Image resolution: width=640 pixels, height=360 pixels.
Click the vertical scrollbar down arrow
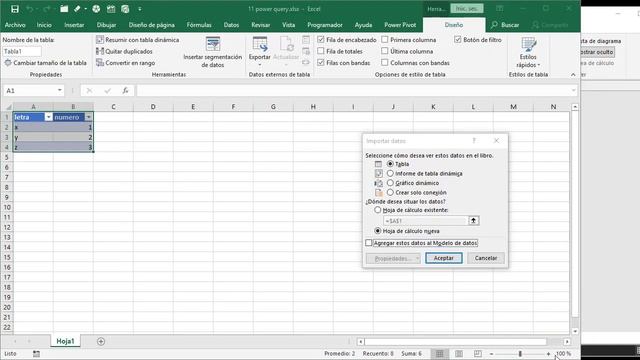pyautogui.click(x=575, y=331)
